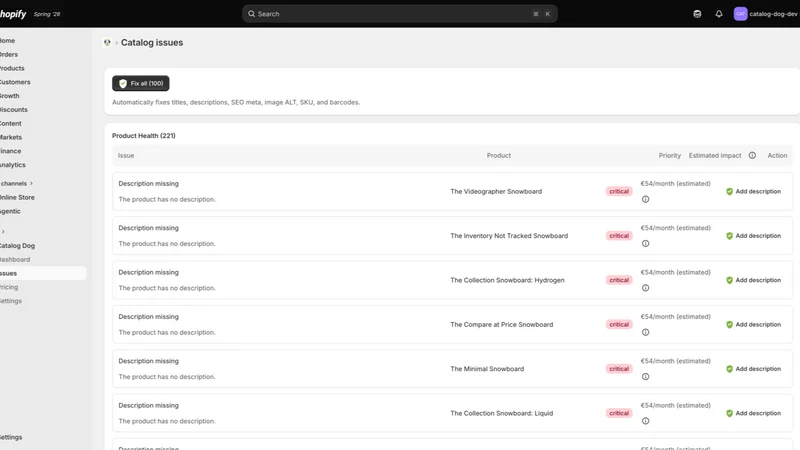Click critical badge in Videographer Snowboard row
Image resolution: width=800 pixels, height=450 pixels.
619,191
